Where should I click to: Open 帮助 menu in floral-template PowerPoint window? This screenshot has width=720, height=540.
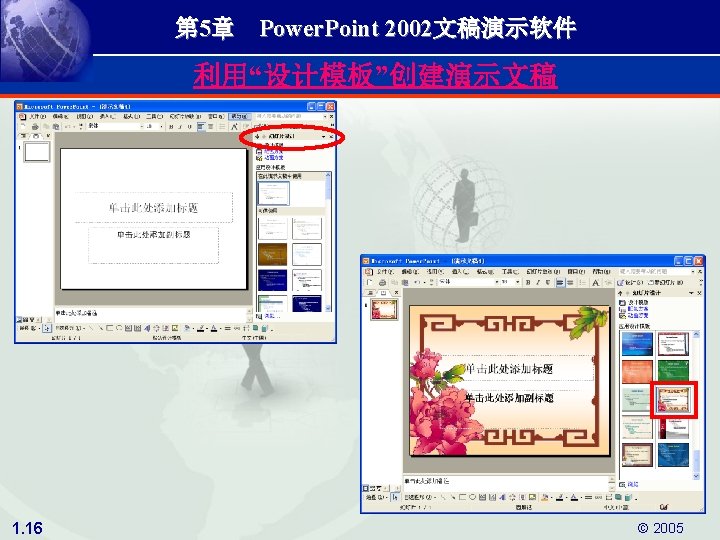tap(602, 272)
